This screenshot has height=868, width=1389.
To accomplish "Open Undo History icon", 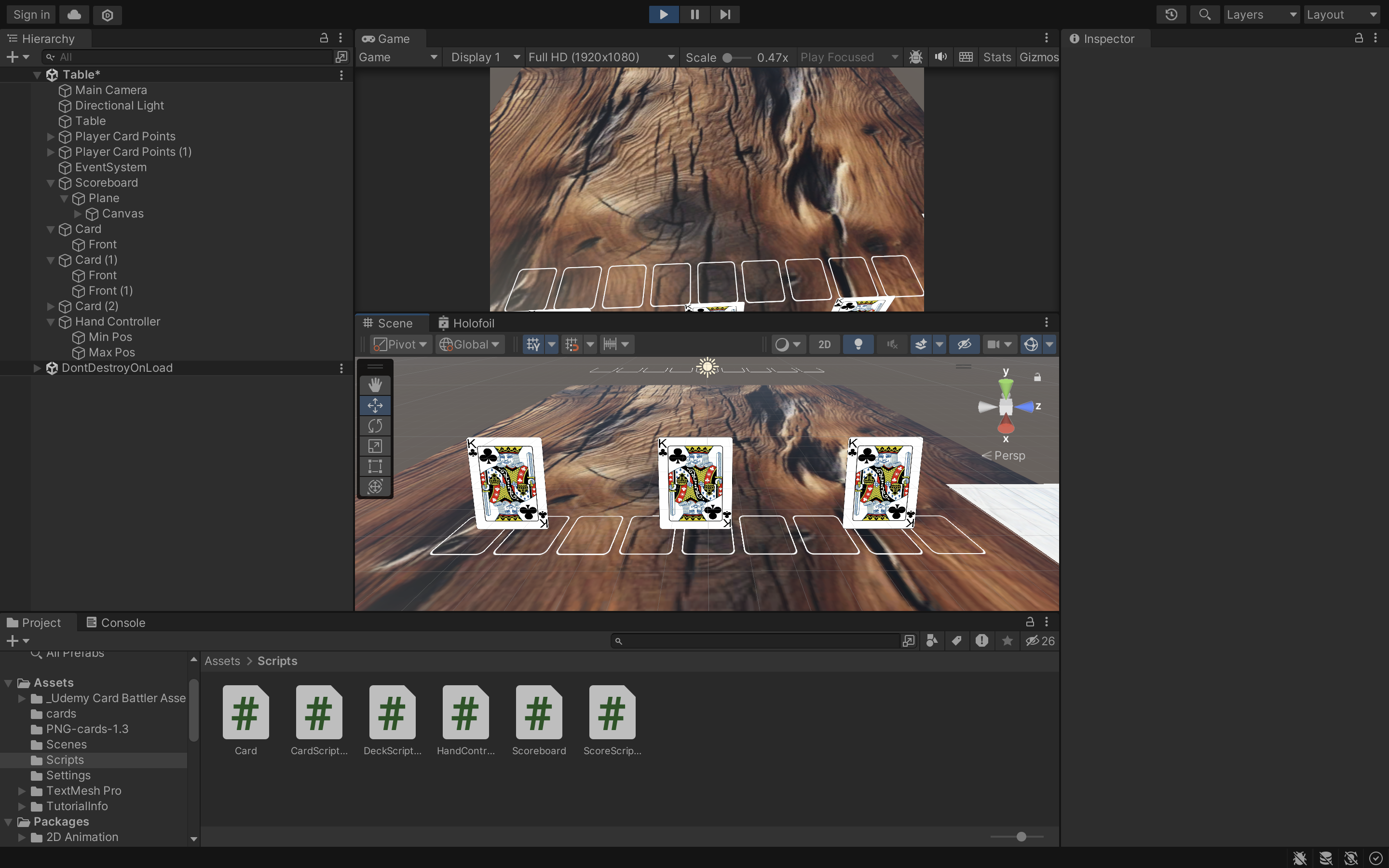I will tap(1171, 14).
